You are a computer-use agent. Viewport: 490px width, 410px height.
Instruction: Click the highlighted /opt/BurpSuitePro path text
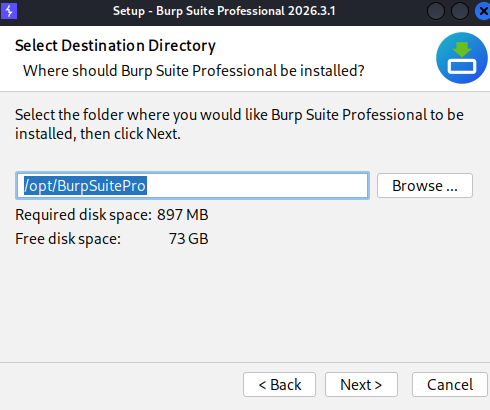point(85,186)
